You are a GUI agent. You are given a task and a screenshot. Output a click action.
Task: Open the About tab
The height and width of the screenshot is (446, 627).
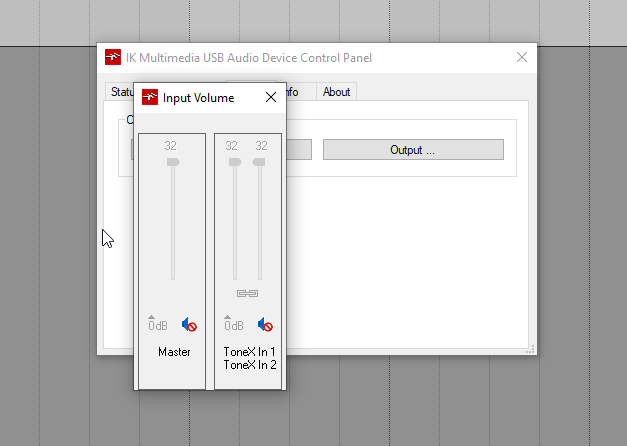[337, 92]
